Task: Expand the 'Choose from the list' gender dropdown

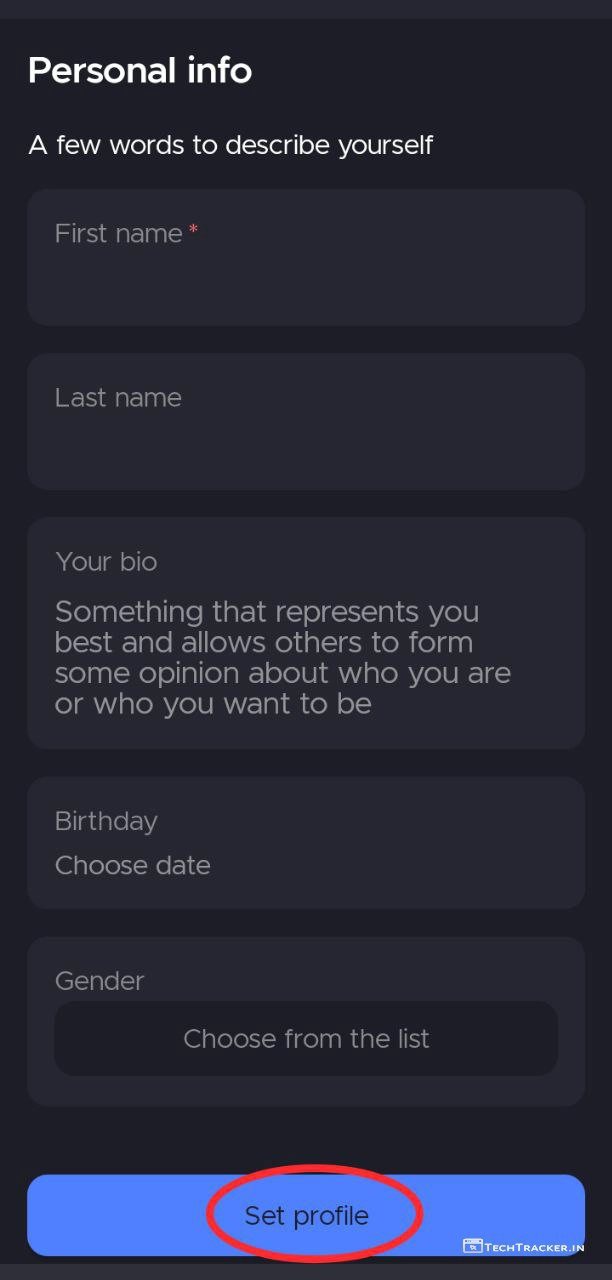Action: (306, 1039)
